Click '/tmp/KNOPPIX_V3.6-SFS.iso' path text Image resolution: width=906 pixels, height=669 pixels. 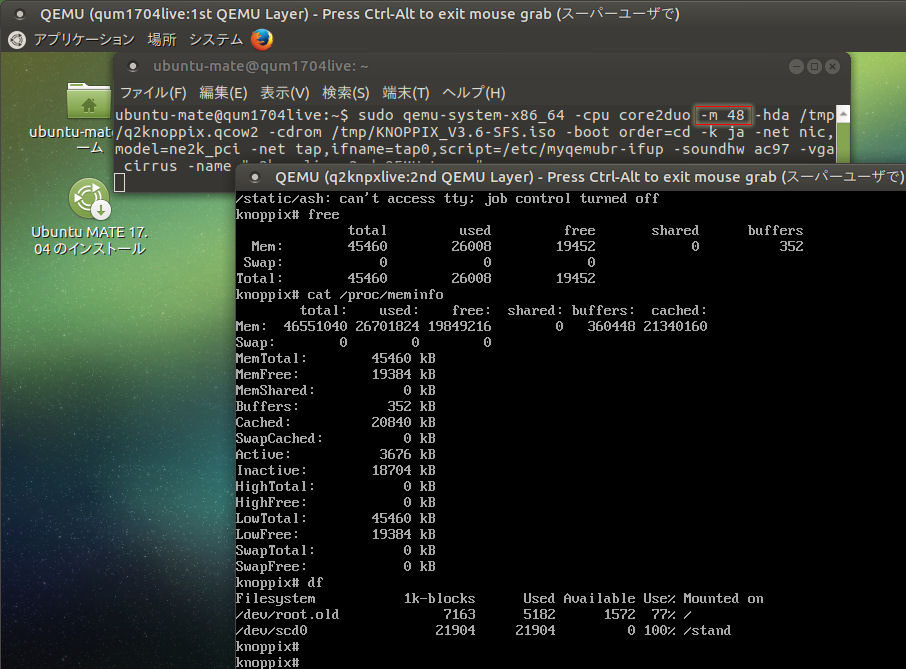coord(443,132)
